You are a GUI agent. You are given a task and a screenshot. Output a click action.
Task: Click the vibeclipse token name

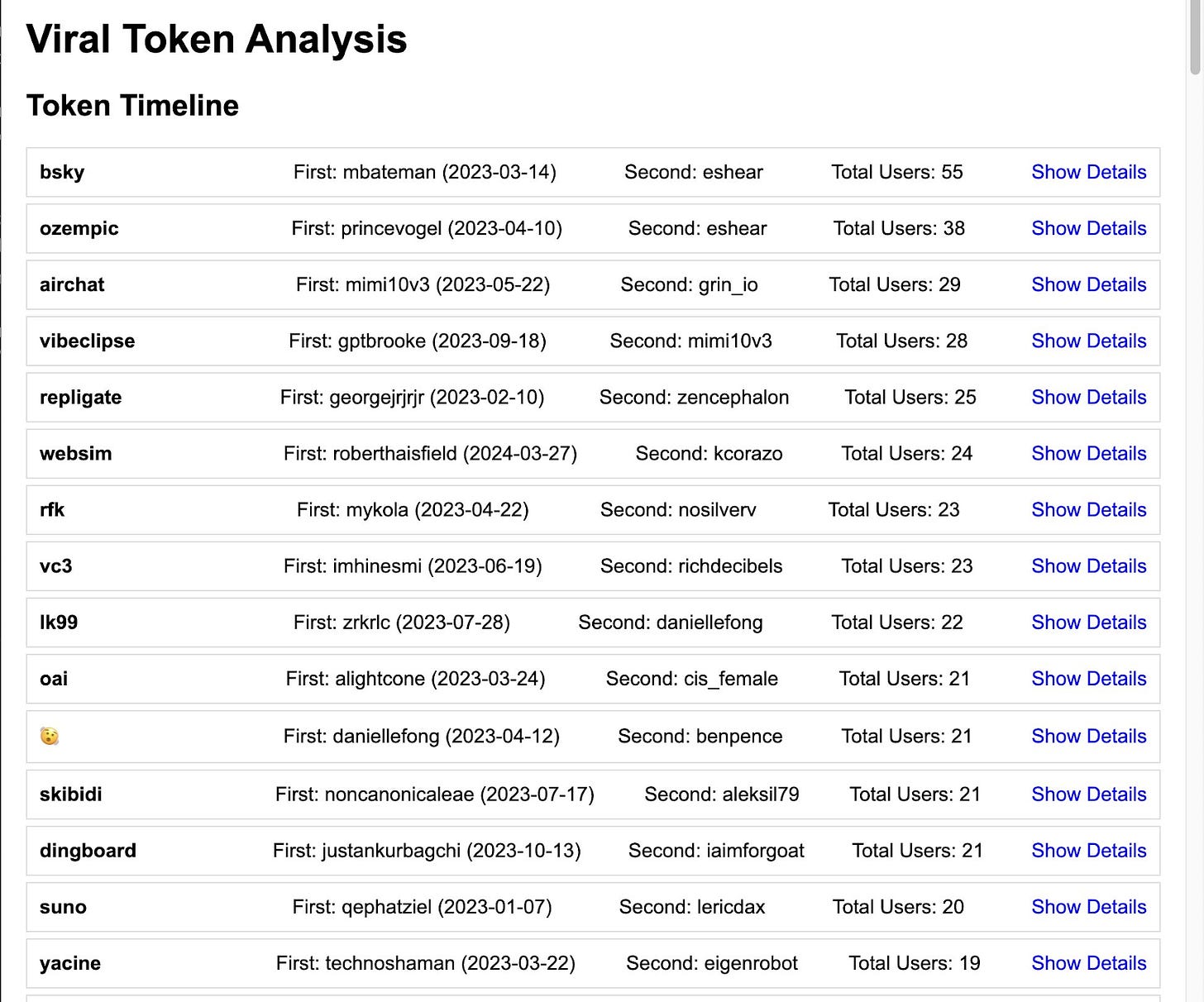tap(87, 341)
